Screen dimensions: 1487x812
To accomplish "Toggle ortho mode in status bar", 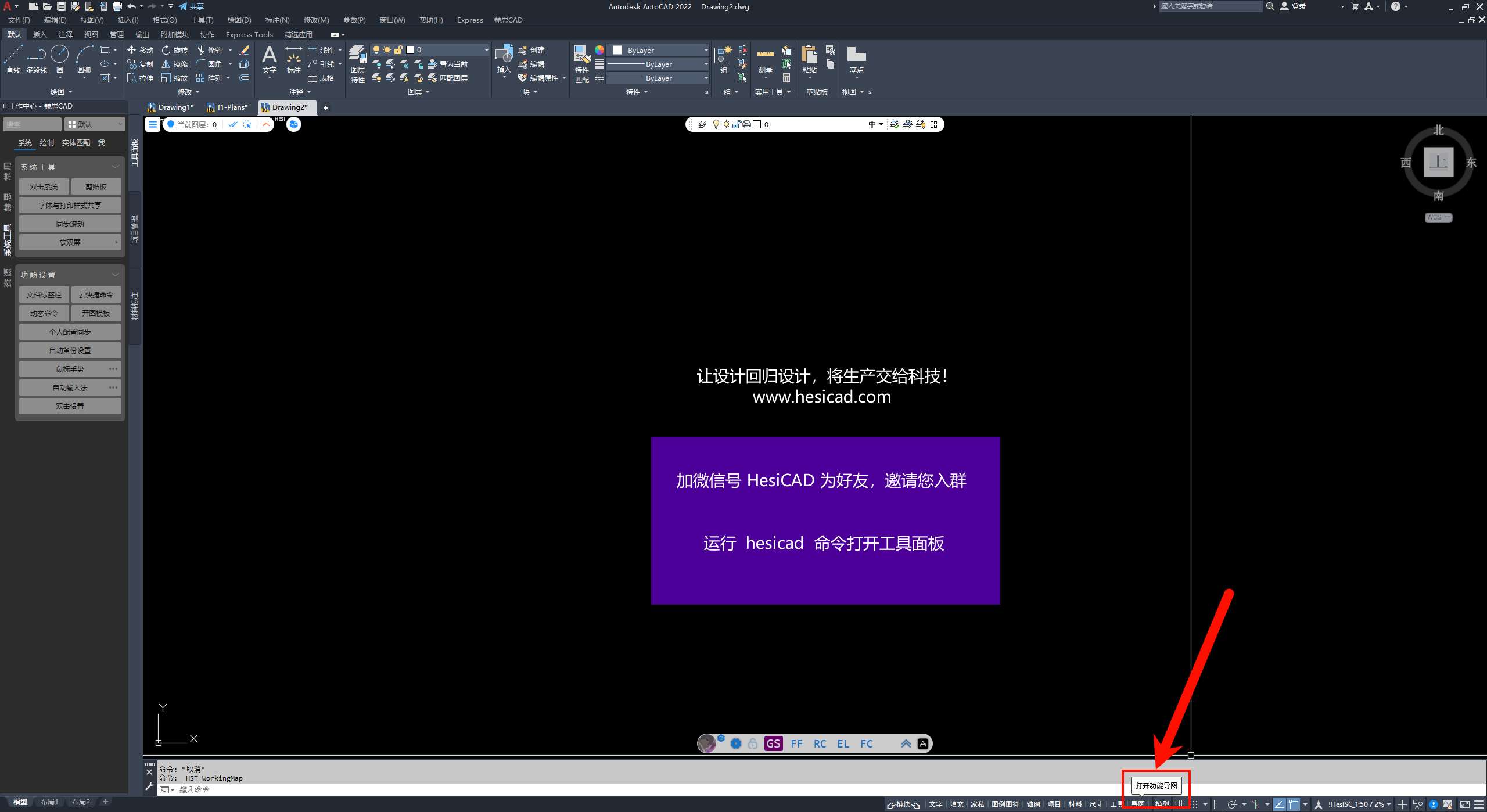I will [x=1218, y=804].
